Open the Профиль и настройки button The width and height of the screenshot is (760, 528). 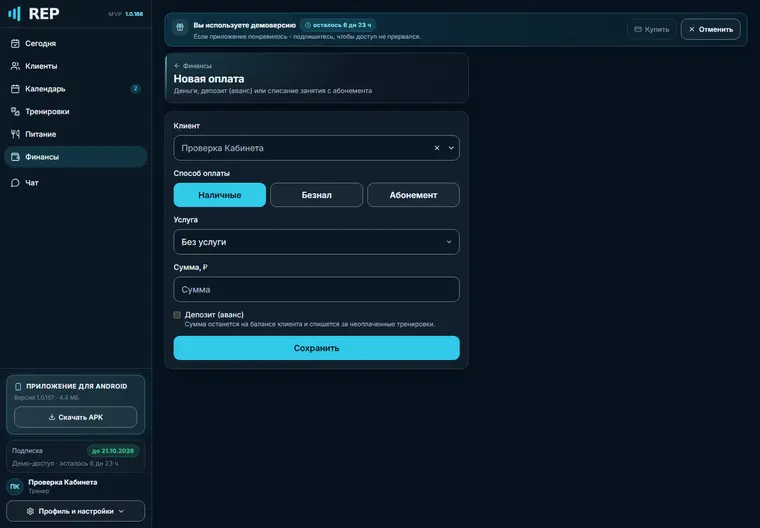pyautogui.click(x=76, y=511)
